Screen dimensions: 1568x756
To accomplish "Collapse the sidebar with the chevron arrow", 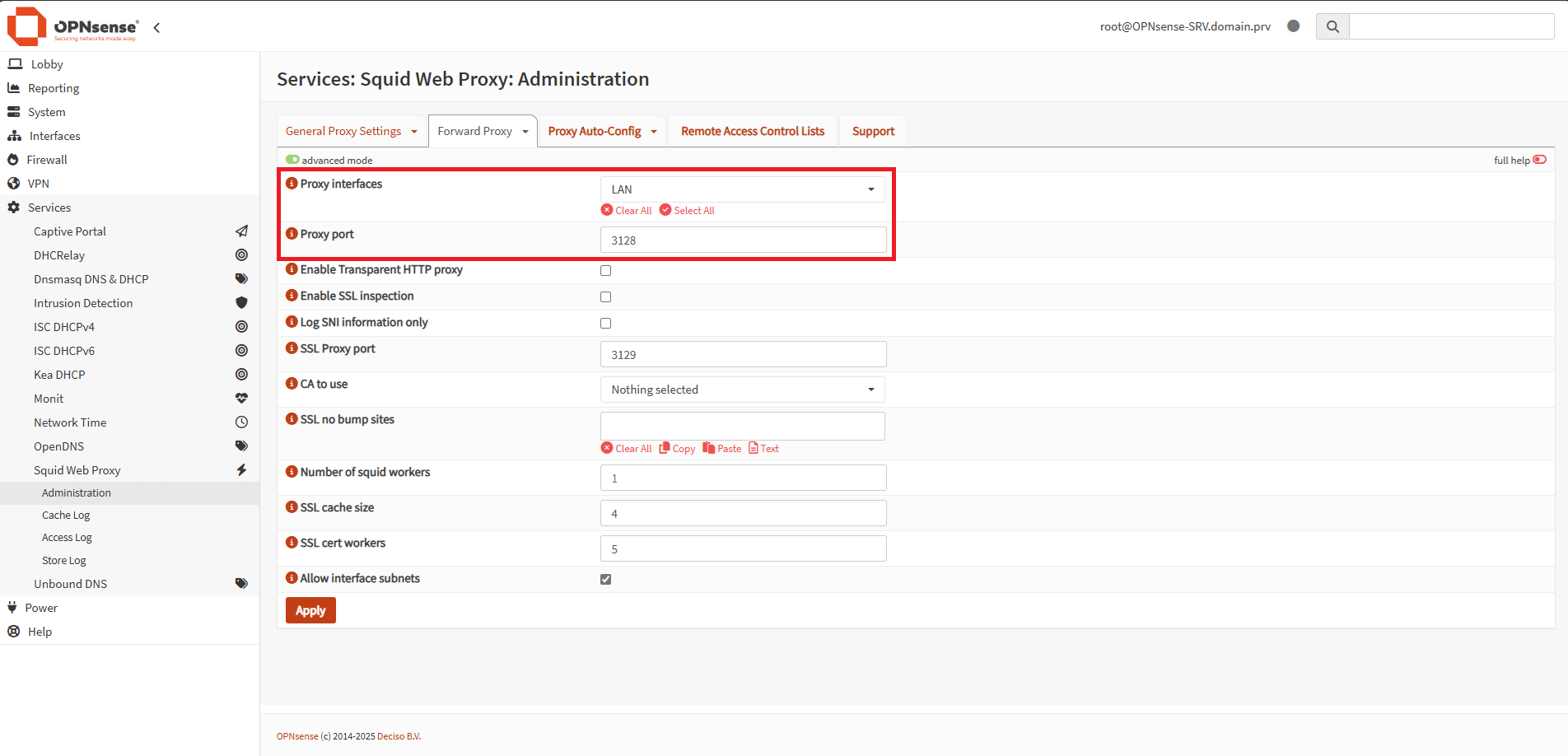I will click(x=156, y=27).
